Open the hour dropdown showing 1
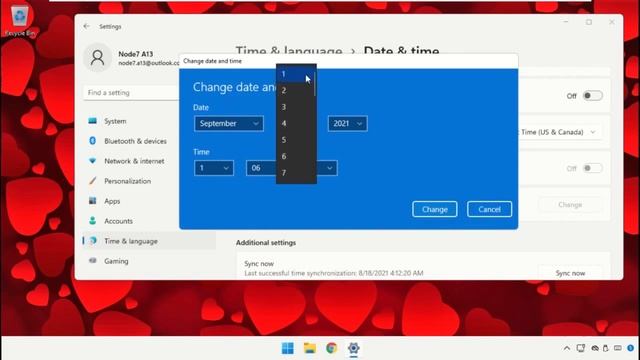The height and width of the screenshot is (360, 640). 214,168
